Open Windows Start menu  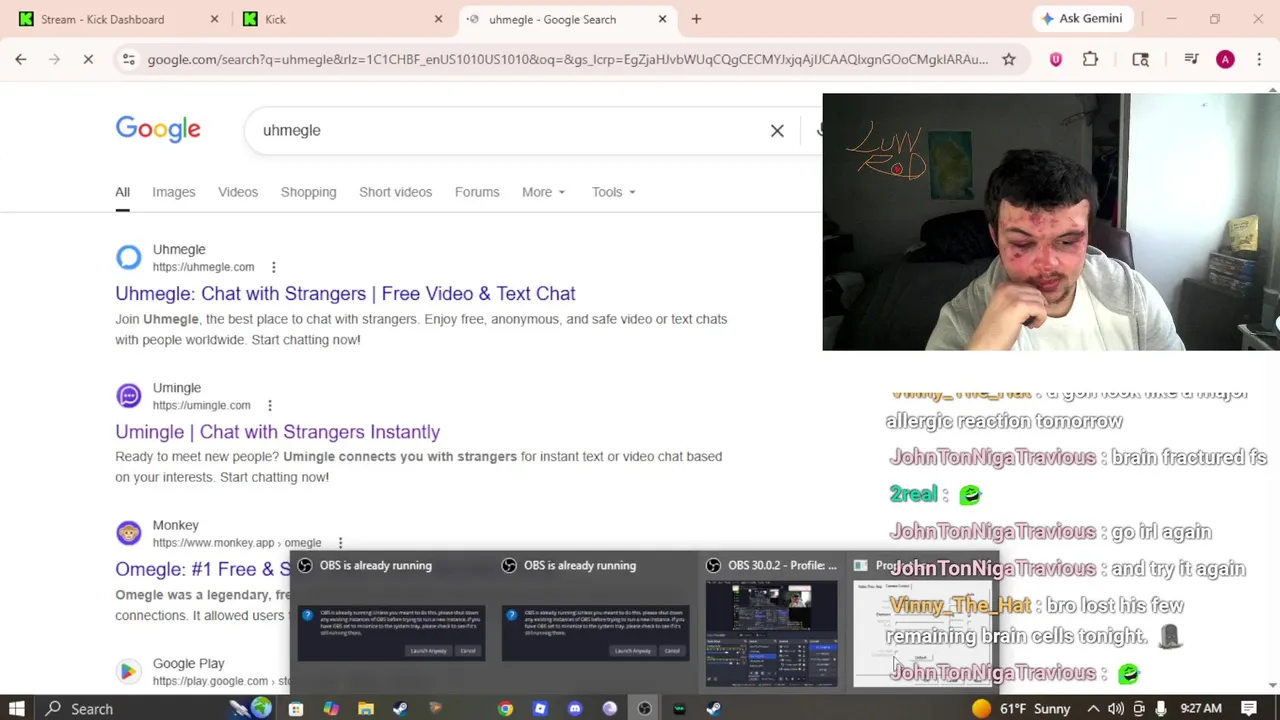pyautogui.click(x=17, y=709)
